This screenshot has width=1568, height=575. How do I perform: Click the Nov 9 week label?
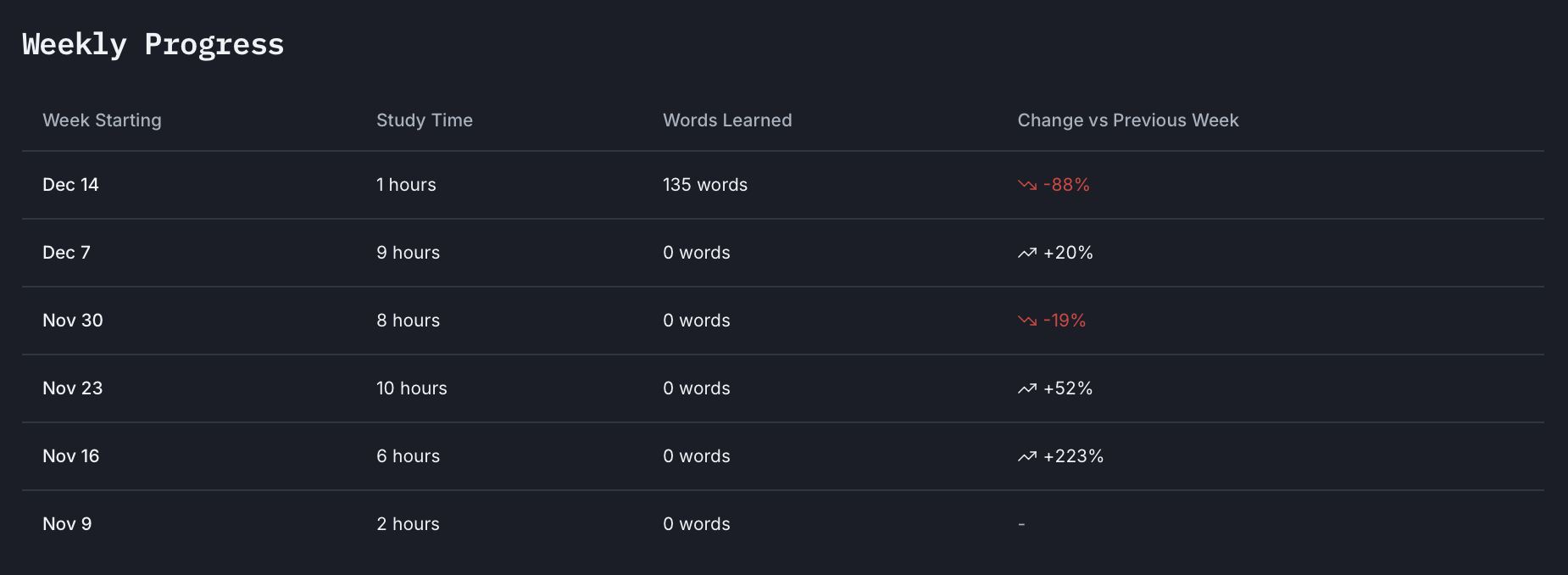point(67,524)
